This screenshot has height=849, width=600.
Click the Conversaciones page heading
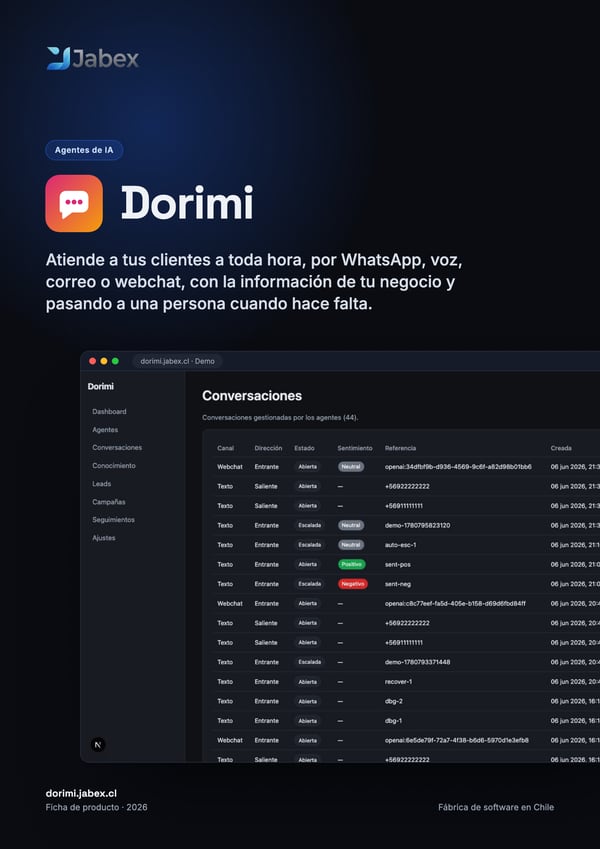point(252,396)
